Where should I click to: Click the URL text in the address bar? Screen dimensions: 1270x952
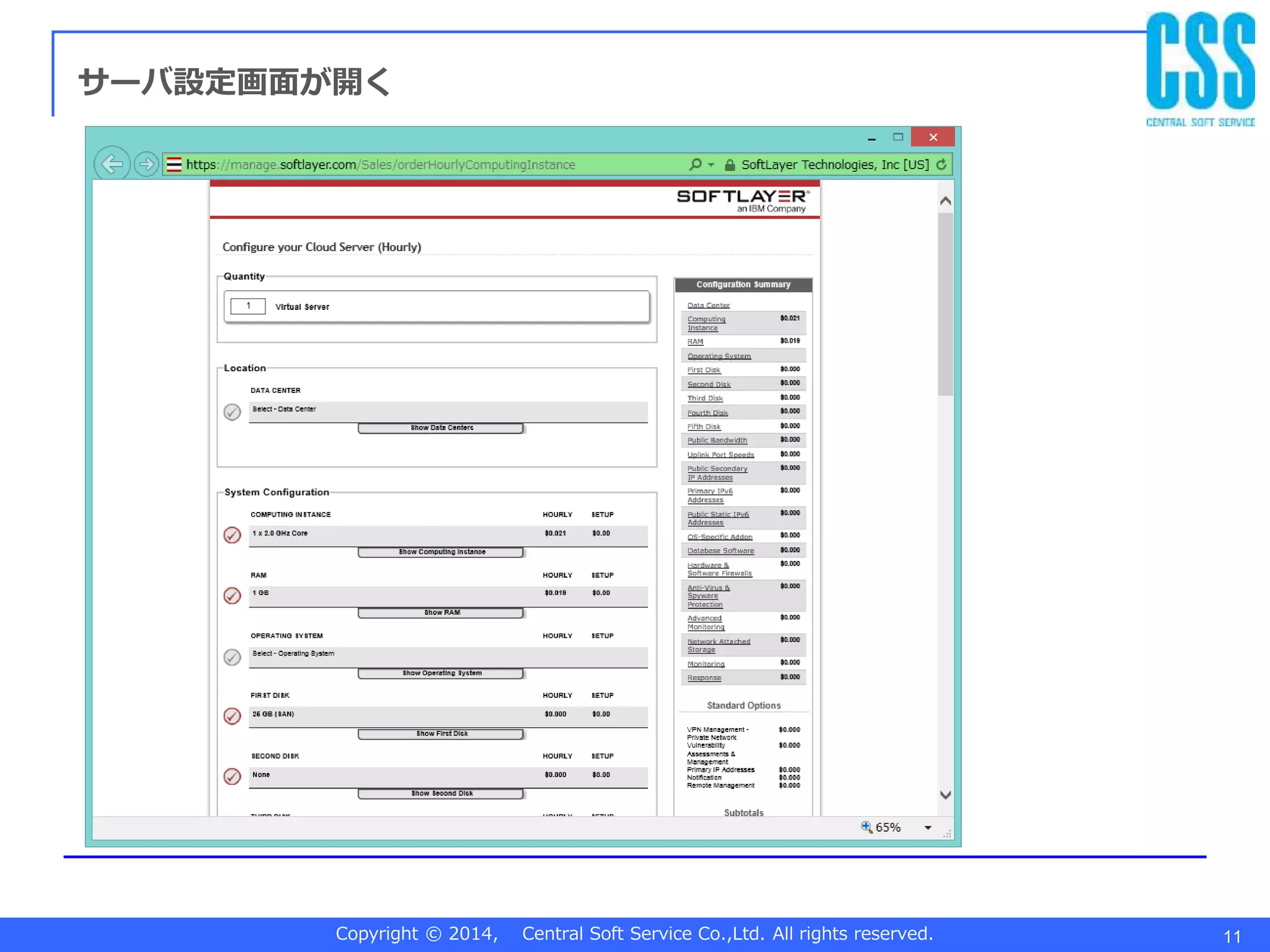pyautogui.click(x=381, y=164)
